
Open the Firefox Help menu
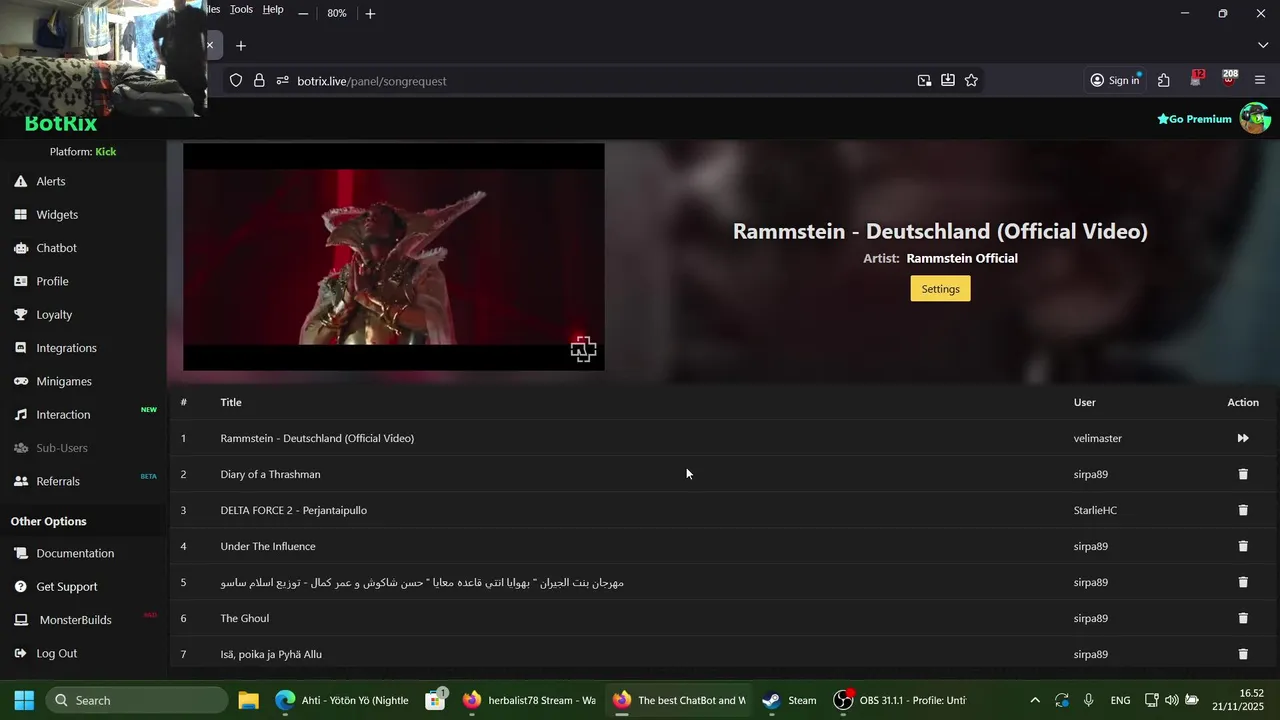pyautogui.click(x=273, y=9)
